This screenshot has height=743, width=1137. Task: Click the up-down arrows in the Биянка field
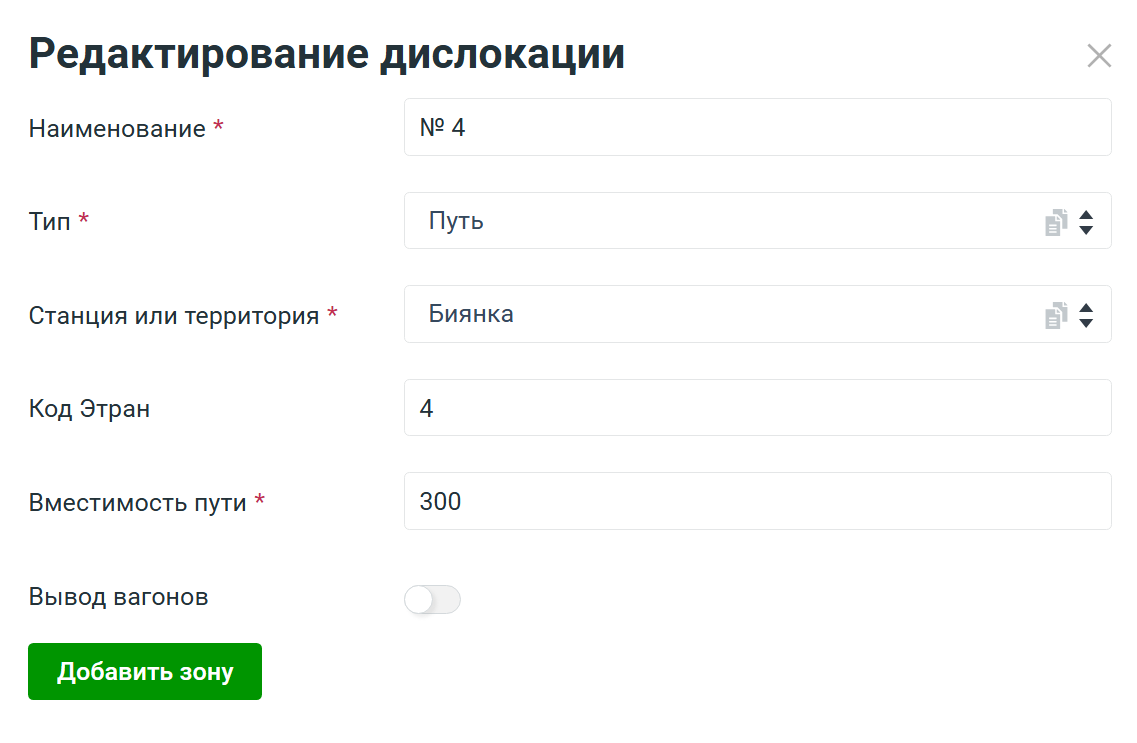tap(1086, 316)
